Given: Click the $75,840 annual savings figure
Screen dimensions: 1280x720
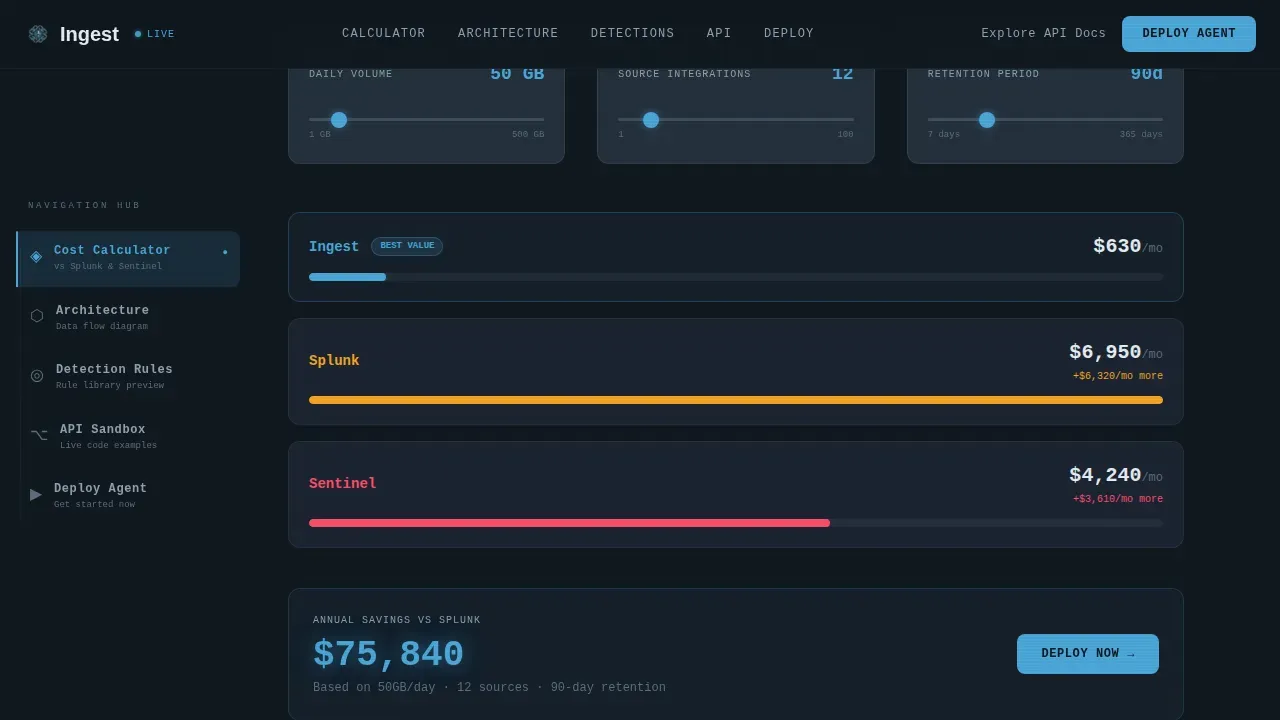Looking at the screenshot, I should click(389, 654).
